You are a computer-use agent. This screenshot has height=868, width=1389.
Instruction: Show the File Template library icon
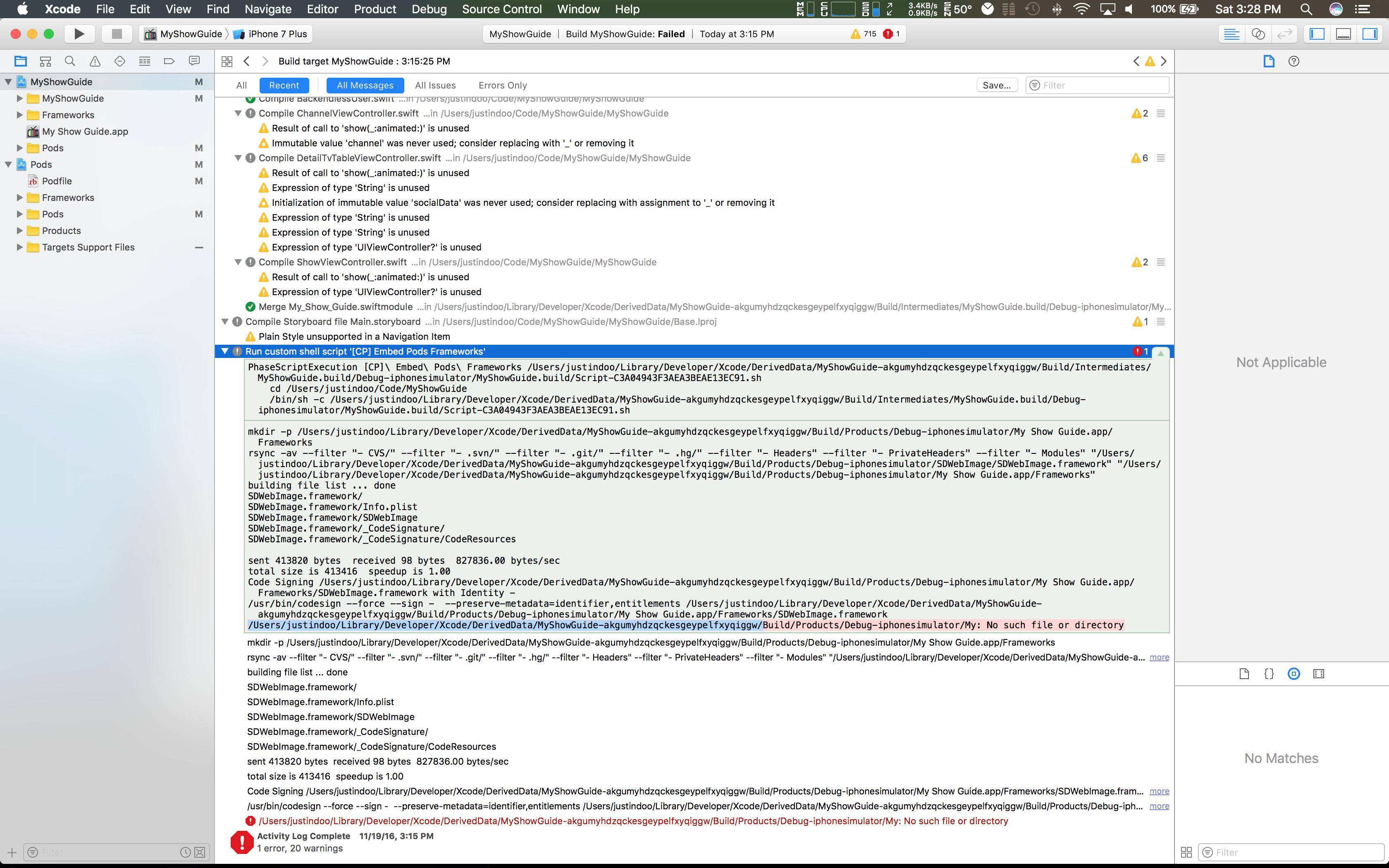pos(1244,673)
